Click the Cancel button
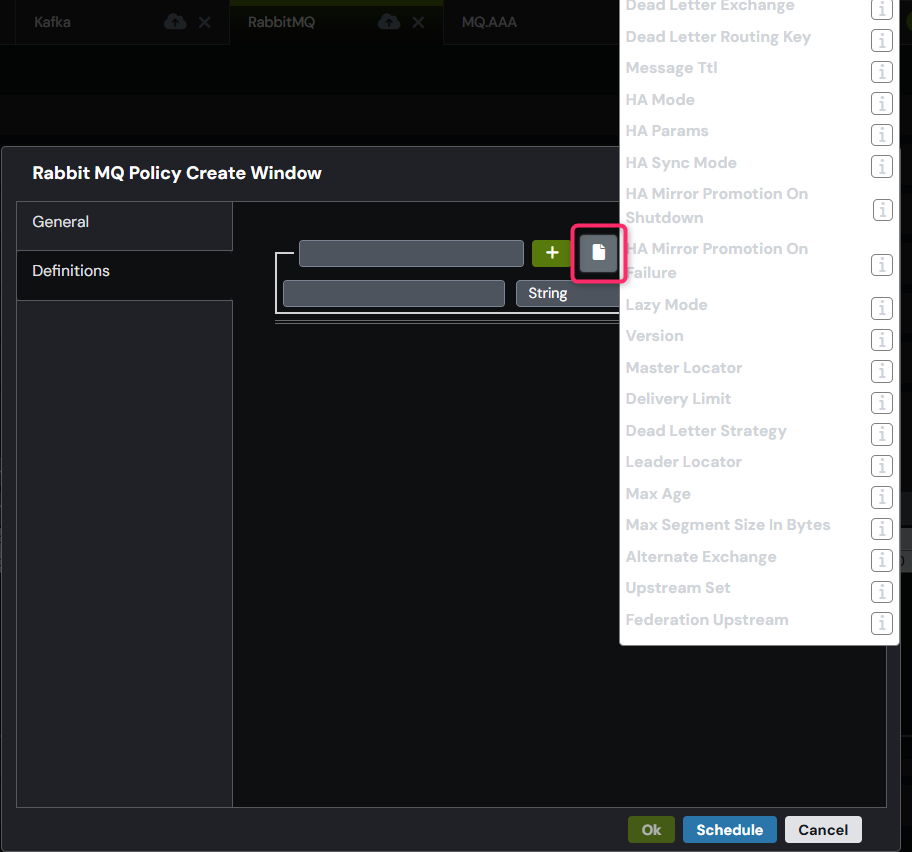The width and height of the screenshot is (912, 852). pos(823,829)
